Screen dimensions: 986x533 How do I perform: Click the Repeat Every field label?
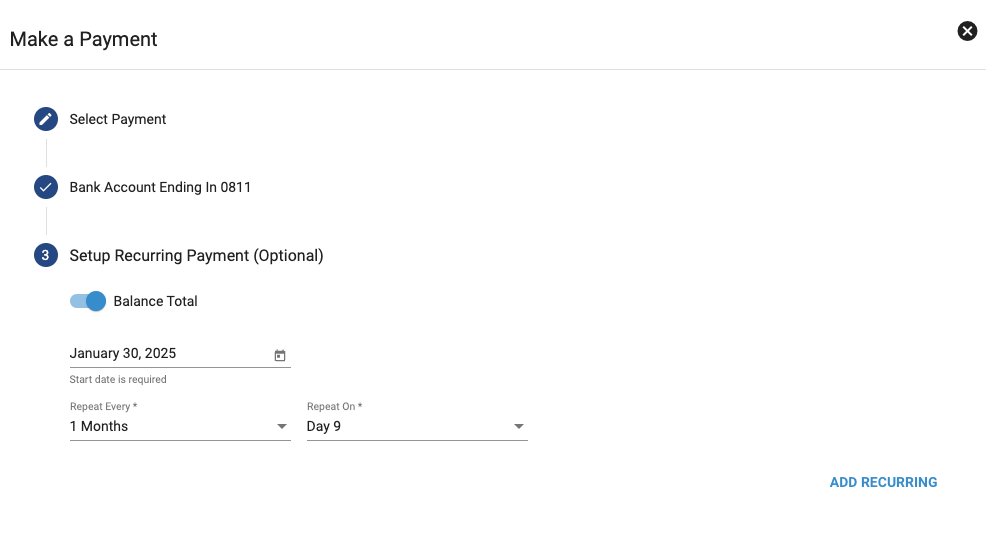tap(103, 407)
